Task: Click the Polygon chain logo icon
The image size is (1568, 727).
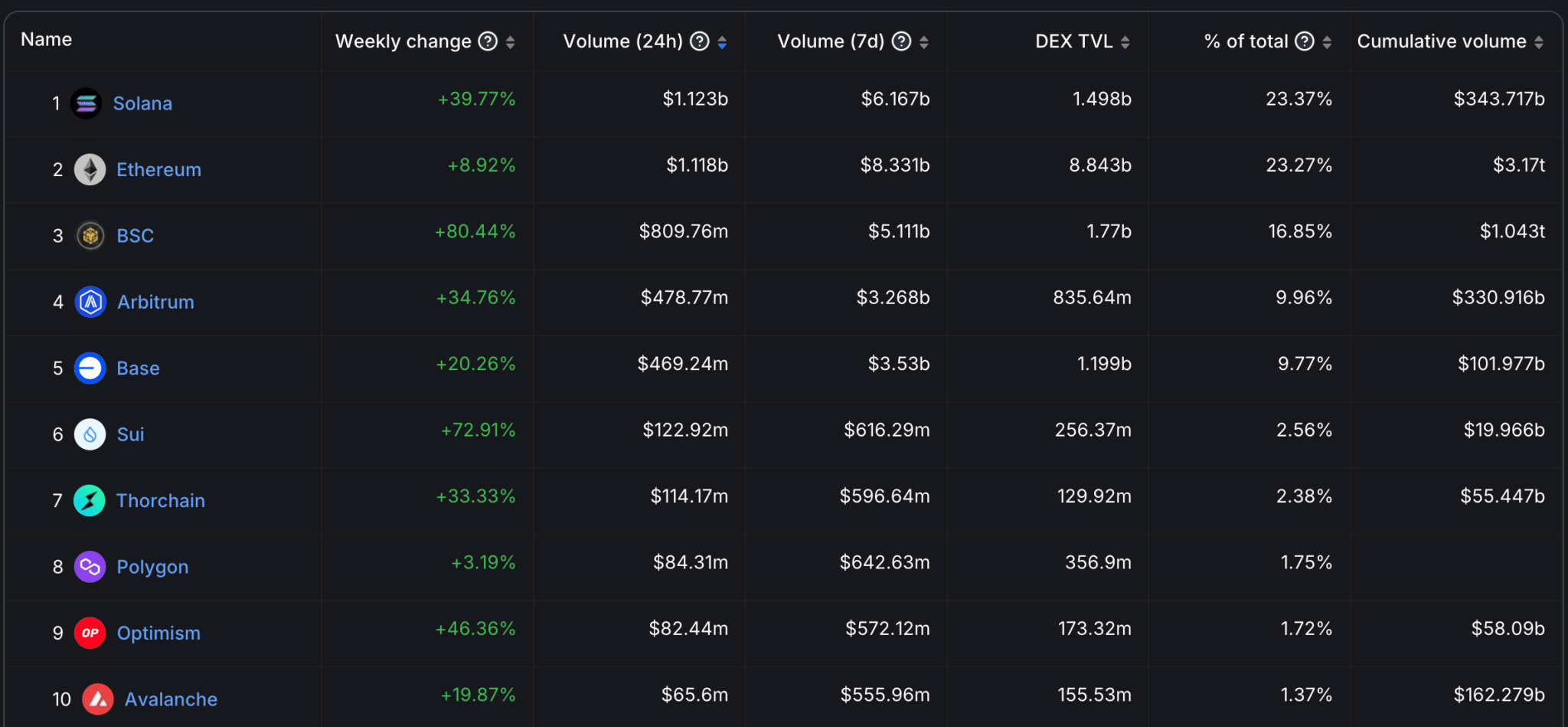Action: tap(90, 567)
